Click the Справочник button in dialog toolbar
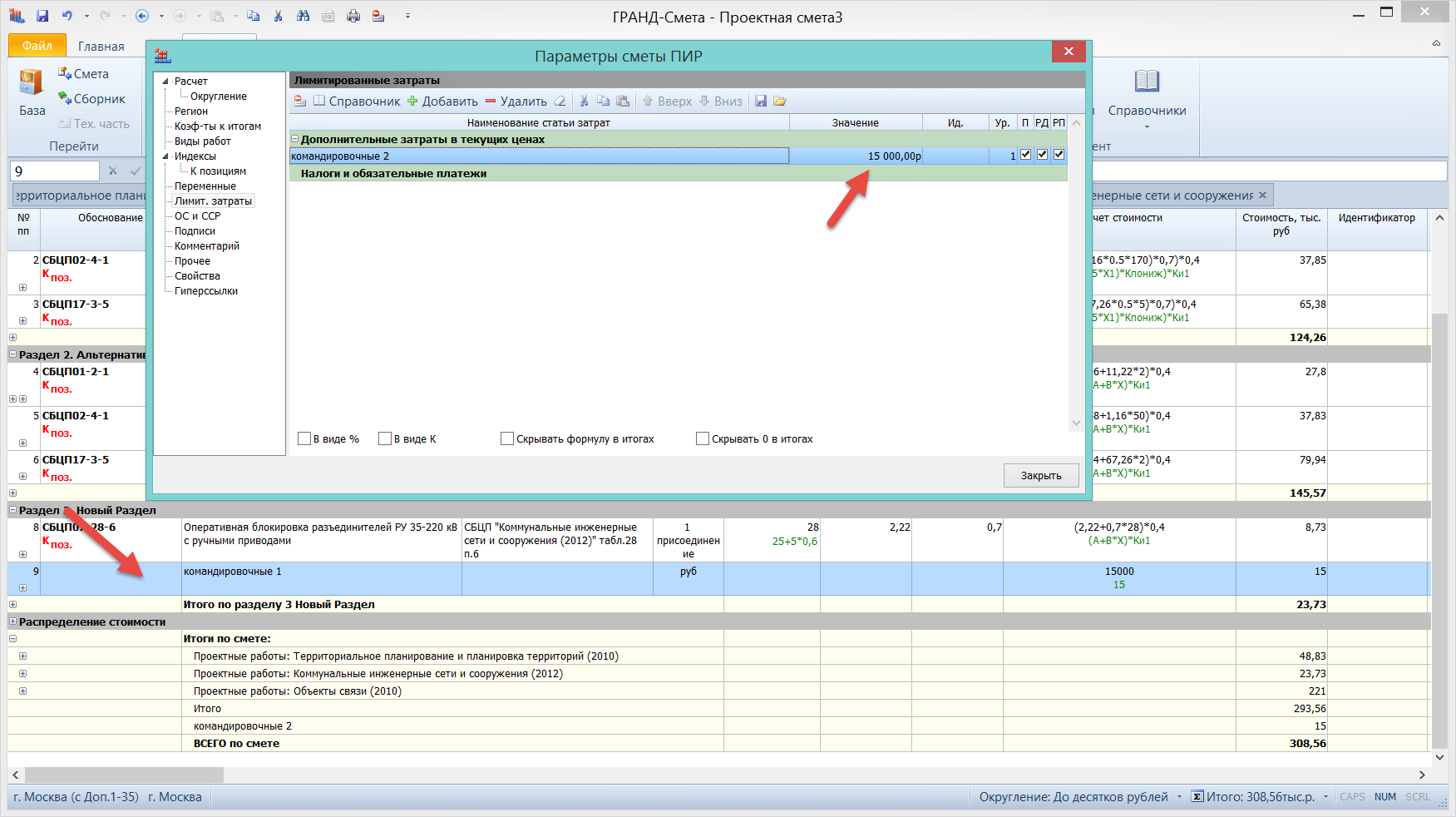 (x=358, y=102)
